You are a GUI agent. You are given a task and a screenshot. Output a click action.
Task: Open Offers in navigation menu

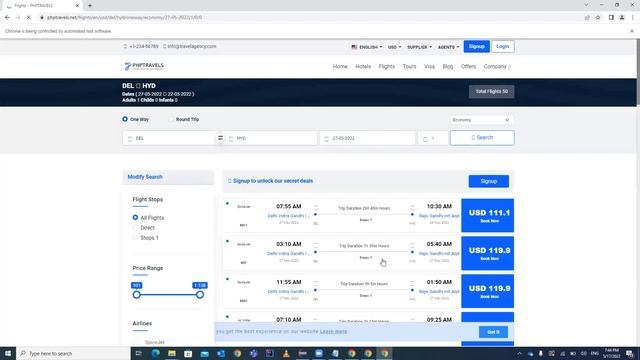(x=469, y=67)
